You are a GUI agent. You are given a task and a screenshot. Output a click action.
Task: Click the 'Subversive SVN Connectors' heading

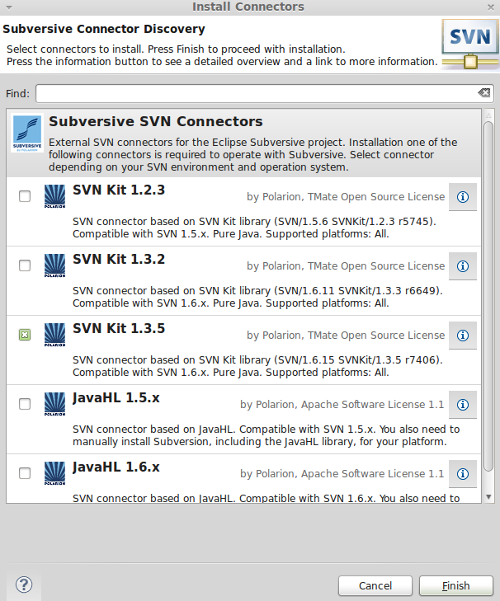[x=156, y=122]
